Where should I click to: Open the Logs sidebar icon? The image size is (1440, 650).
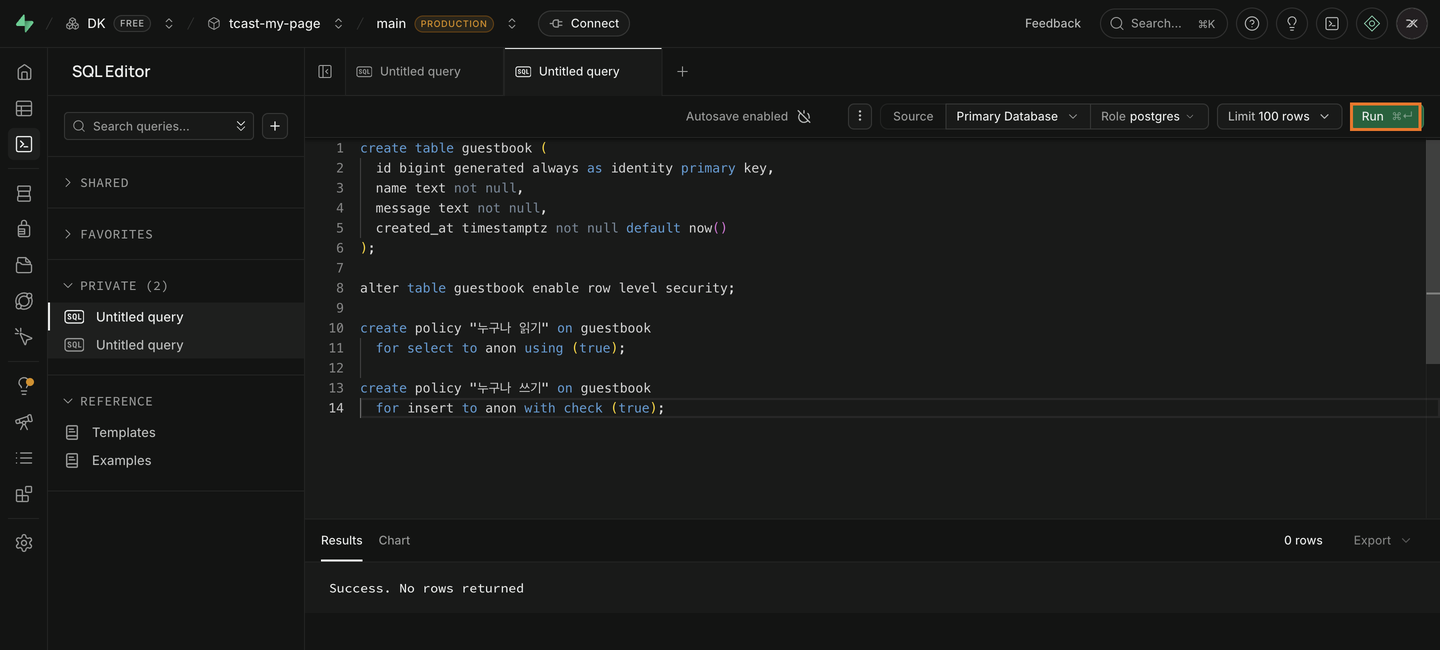coord(24,458)
